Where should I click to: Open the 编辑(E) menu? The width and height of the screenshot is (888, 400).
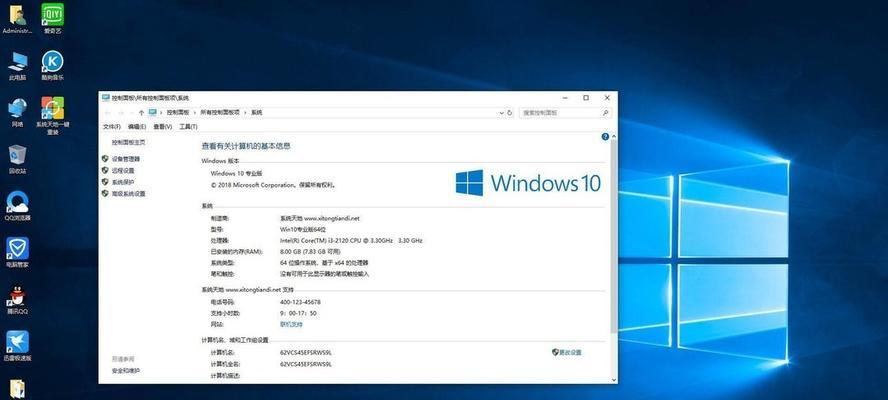click(137, 127)
